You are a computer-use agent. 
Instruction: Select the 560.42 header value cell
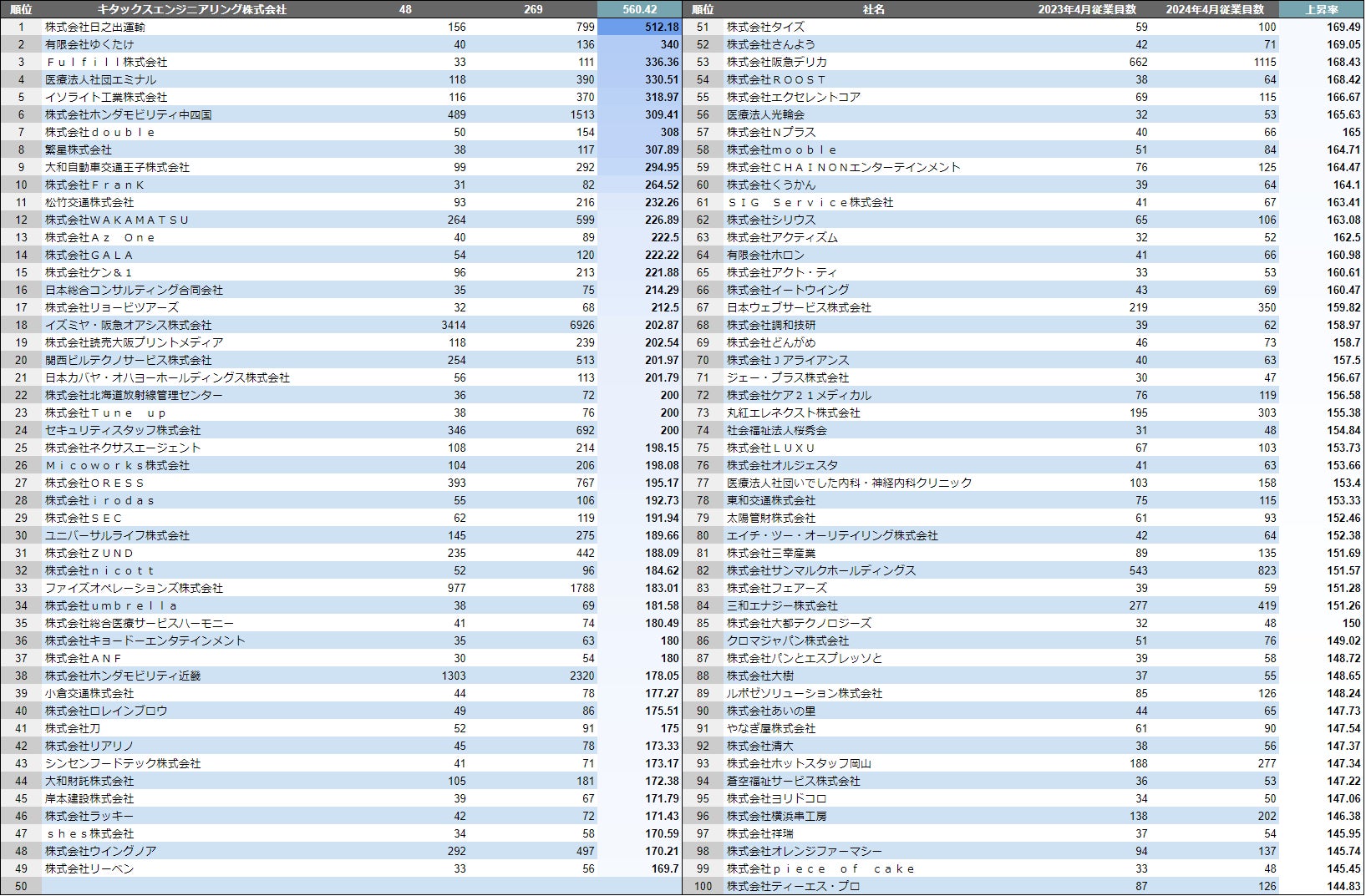(640, 9)
